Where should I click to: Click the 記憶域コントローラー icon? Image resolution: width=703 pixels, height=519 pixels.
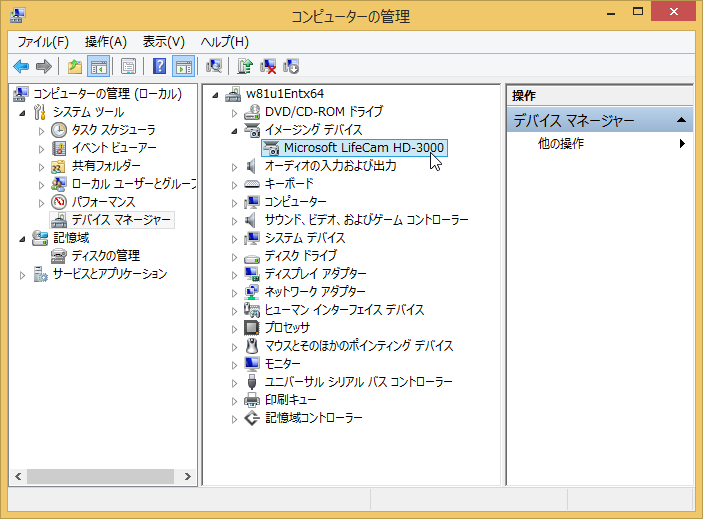[x=252, y=418]
